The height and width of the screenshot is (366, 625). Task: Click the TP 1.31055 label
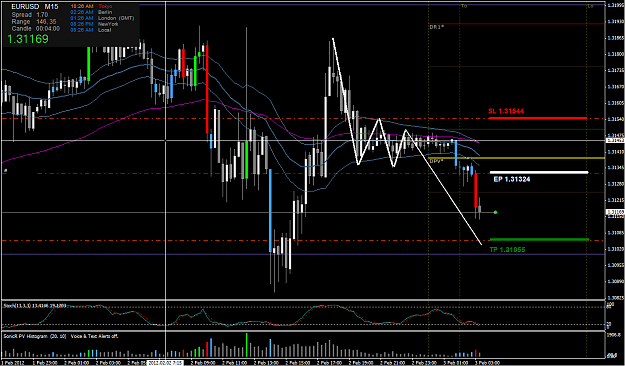tap(507, 250)
